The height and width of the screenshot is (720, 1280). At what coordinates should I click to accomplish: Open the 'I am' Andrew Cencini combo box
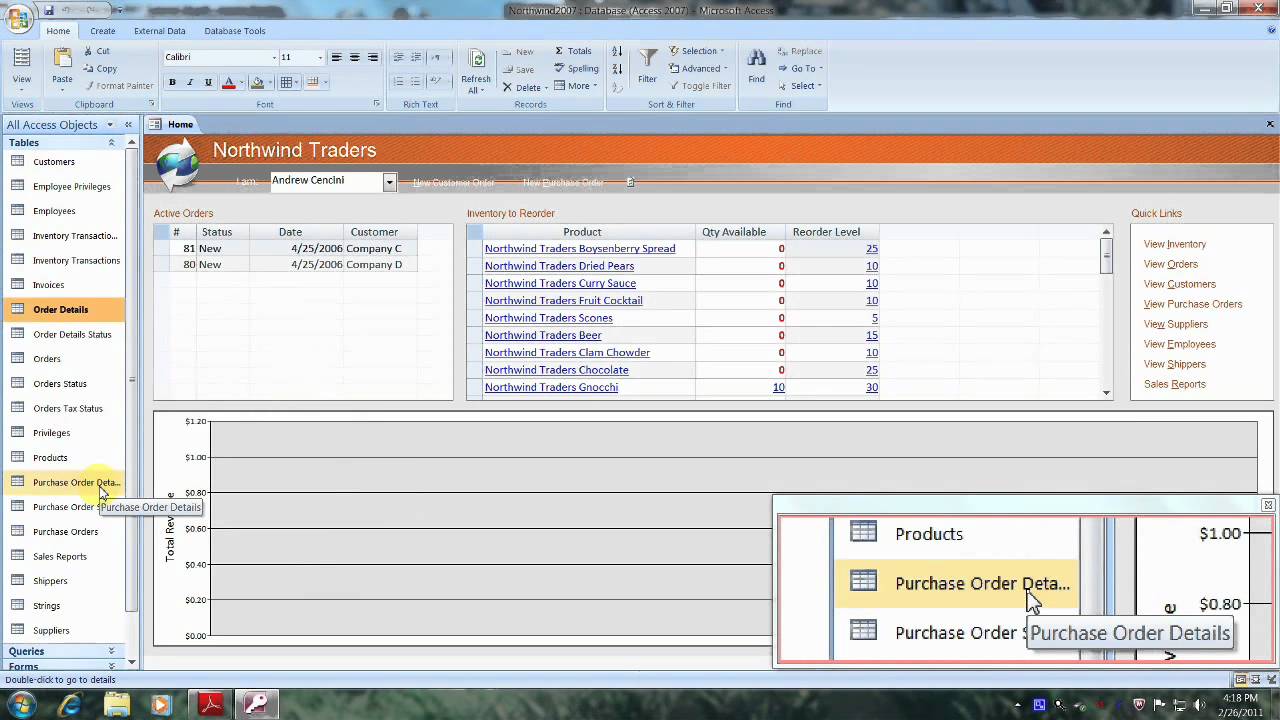click(x=390, y=182)
